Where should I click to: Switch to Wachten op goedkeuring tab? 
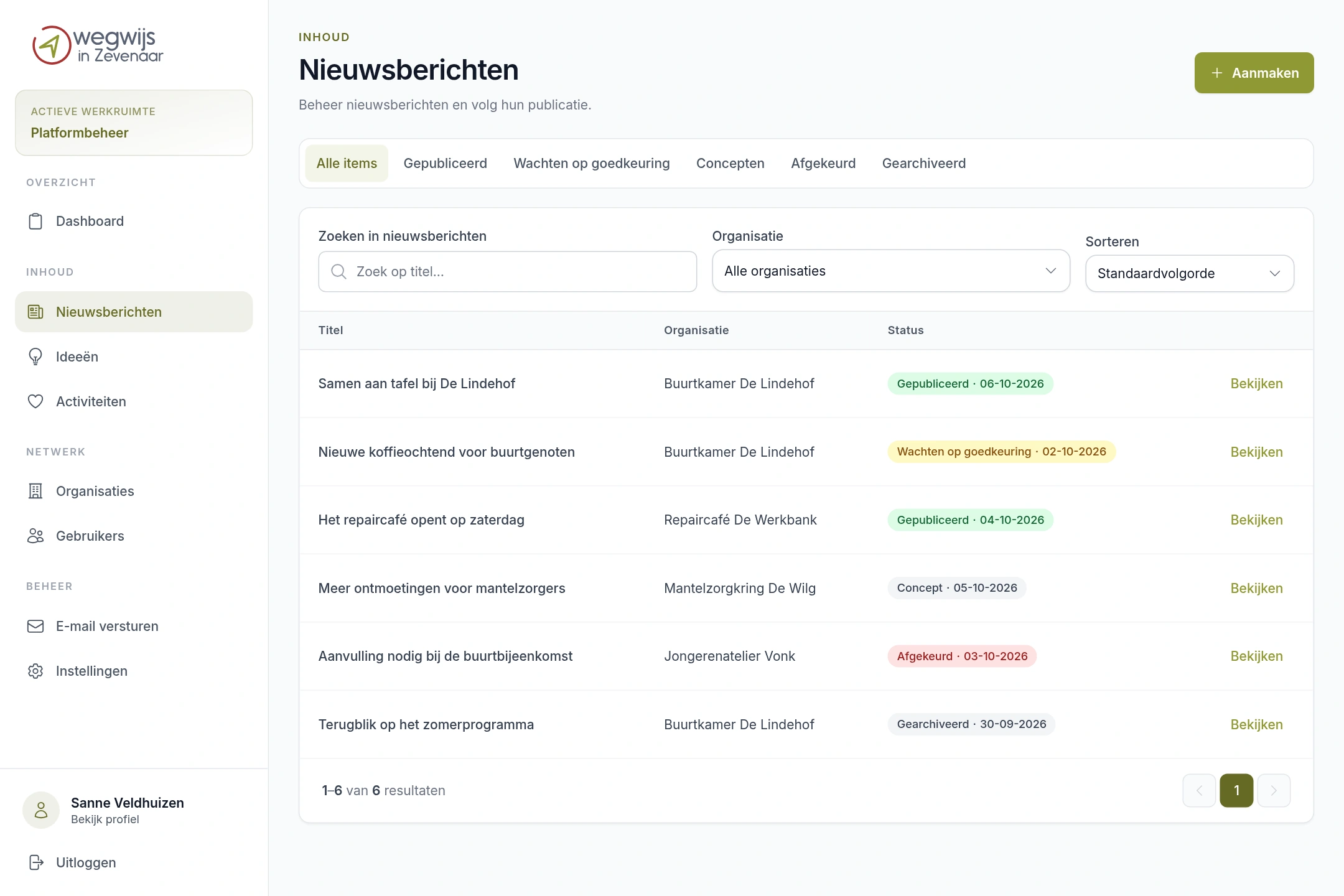(592, 163)
